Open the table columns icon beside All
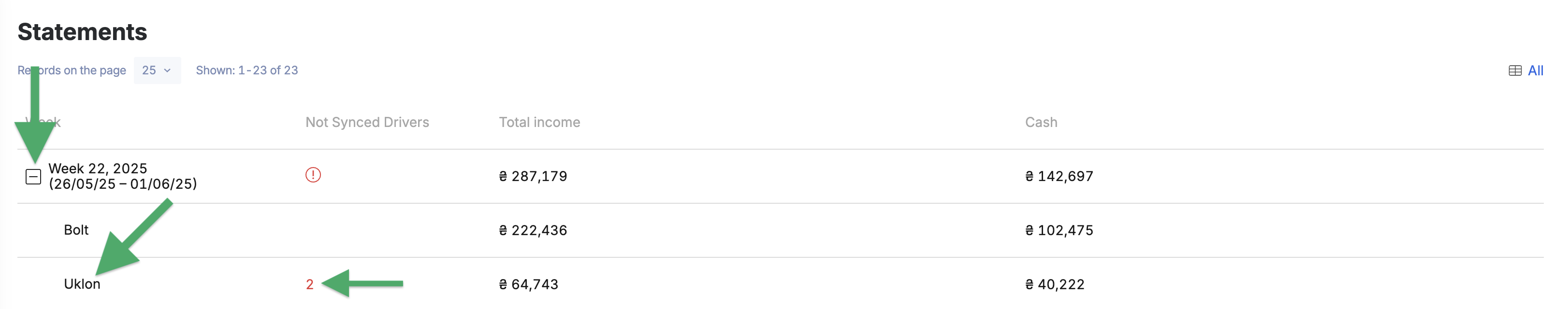 tap(1514, 70)
